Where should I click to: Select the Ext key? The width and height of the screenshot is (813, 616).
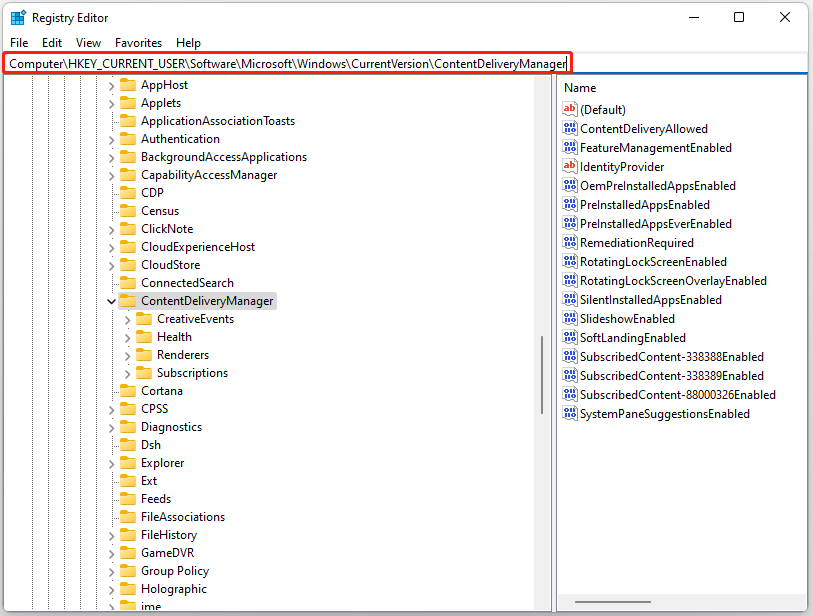coord(149,481)
